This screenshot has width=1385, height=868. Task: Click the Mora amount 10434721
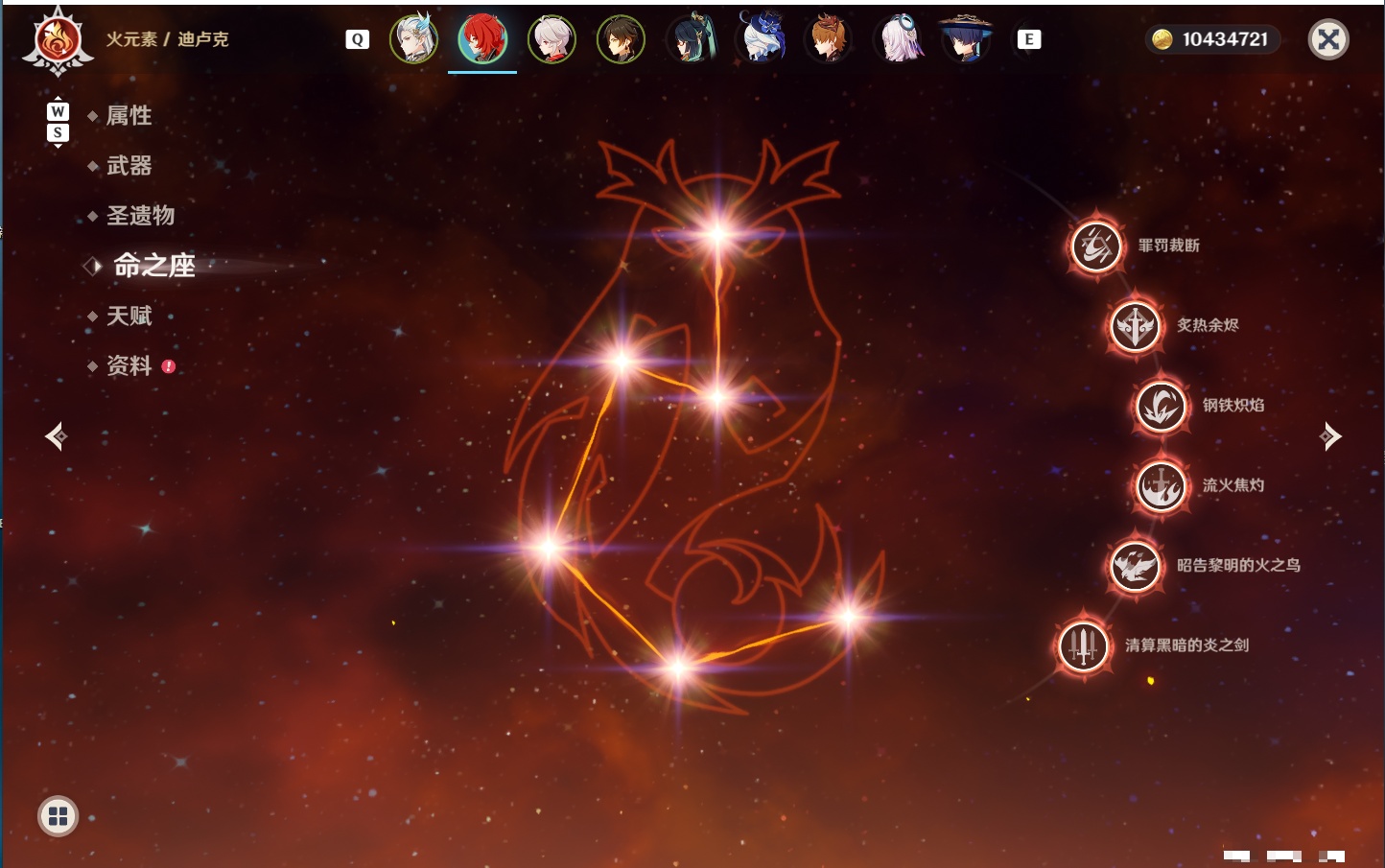1225,39
